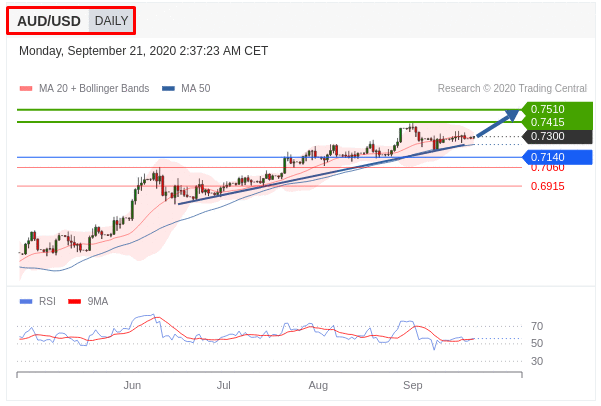Click the 9MA legend red swatch
The image size is (601, 406).
tap(74, 302)
